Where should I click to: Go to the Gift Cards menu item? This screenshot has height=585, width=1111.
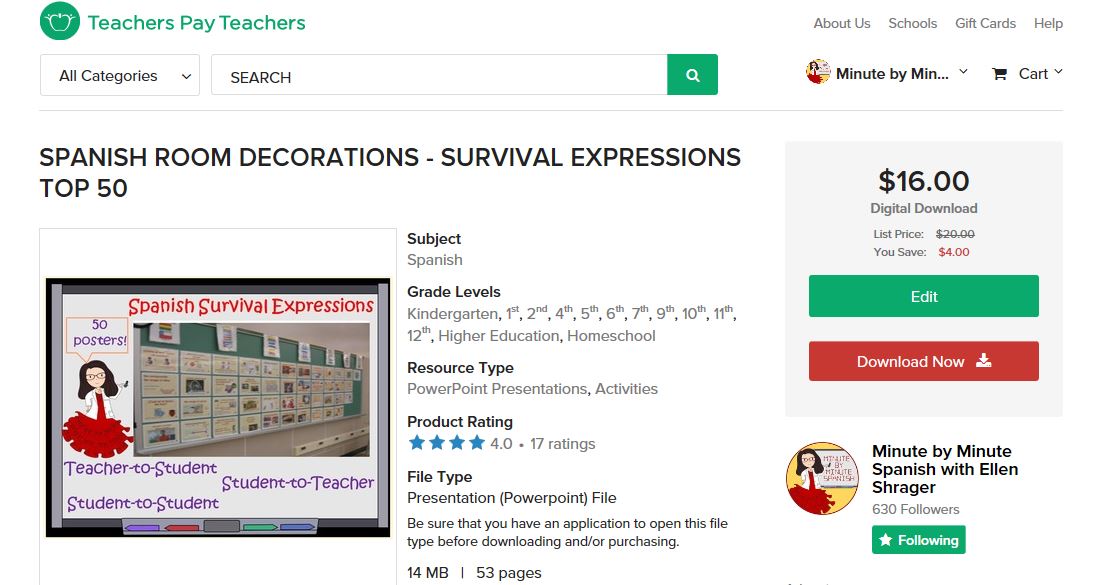985,23
